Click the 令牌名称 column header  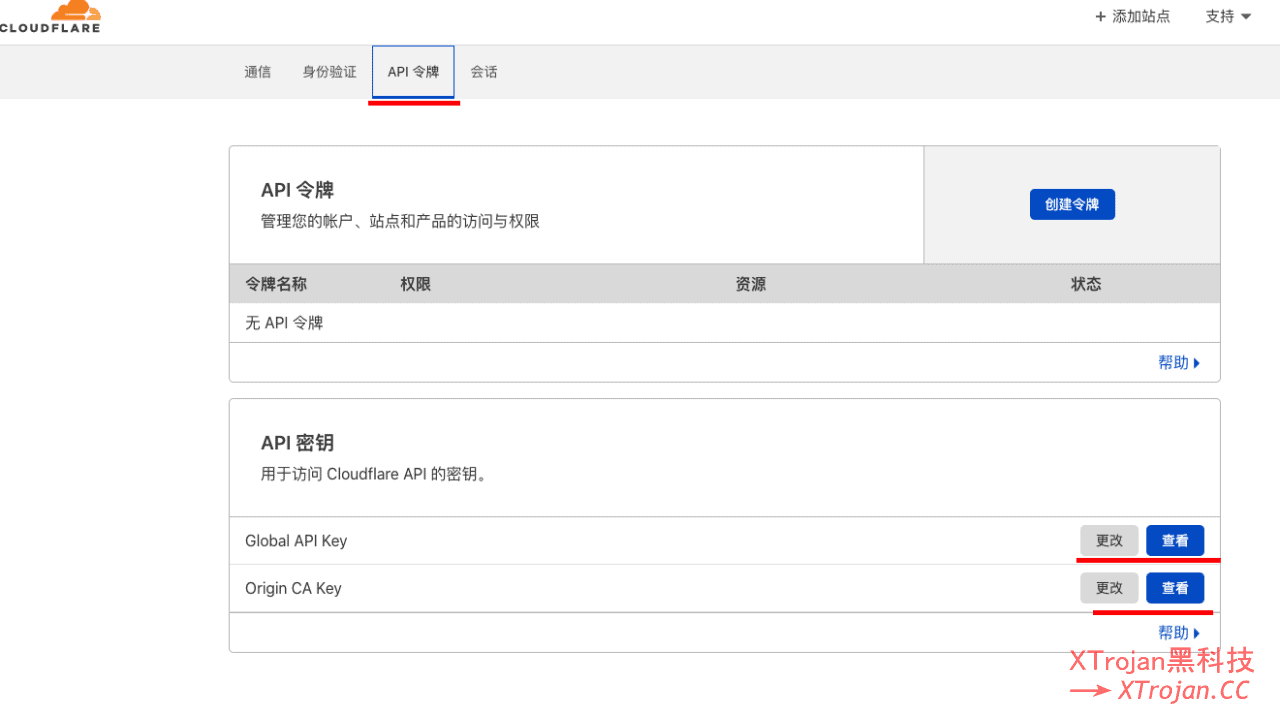[x=276, y=284]
